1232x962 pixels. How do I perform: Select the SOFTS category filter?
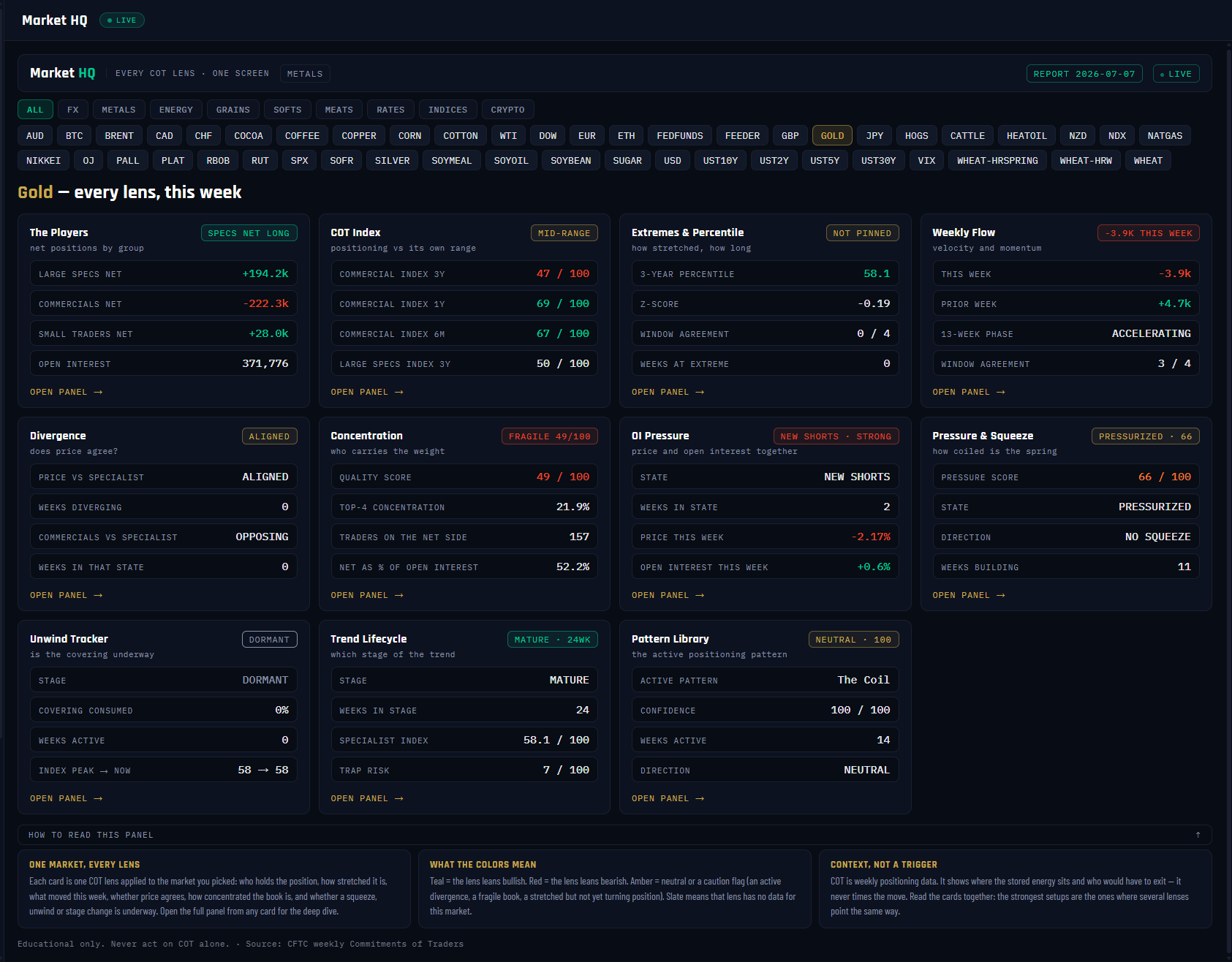pos(287,110)
